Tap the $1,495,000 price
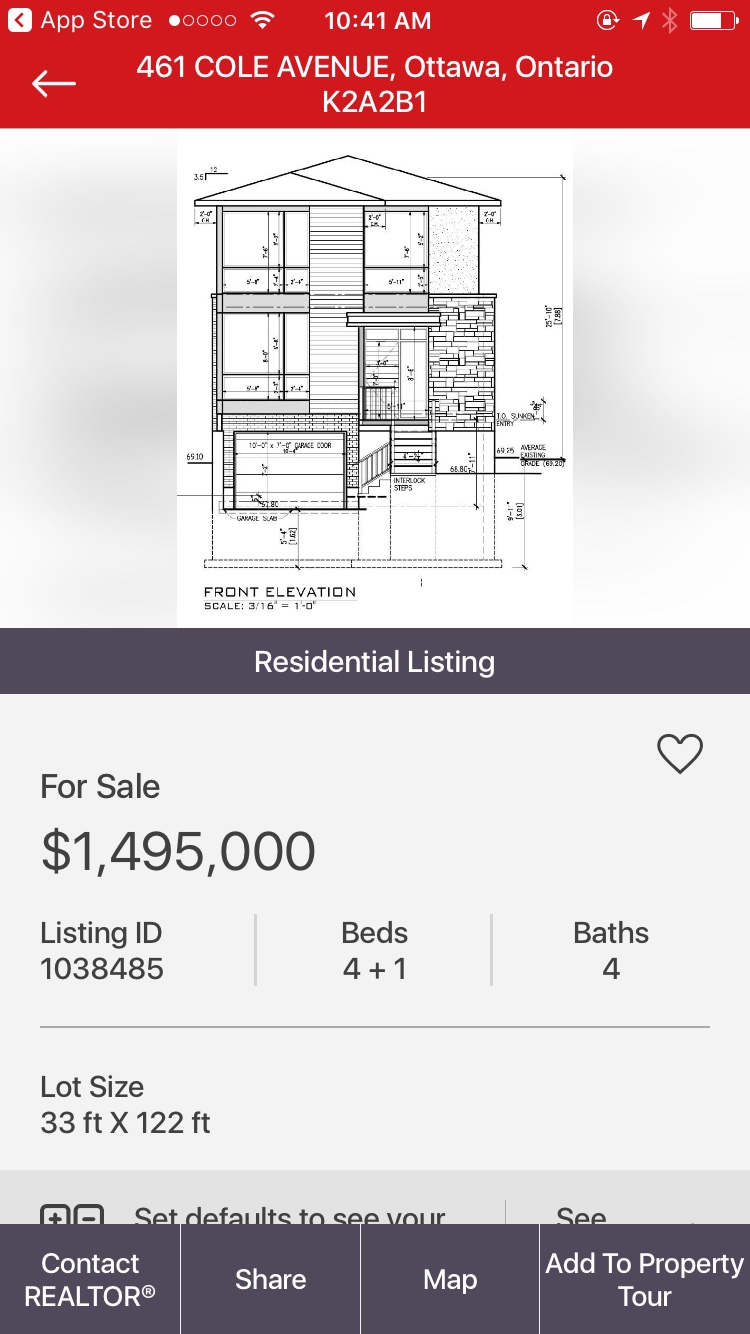This screenshot has height=1334, width=750. tap(178, 851)
